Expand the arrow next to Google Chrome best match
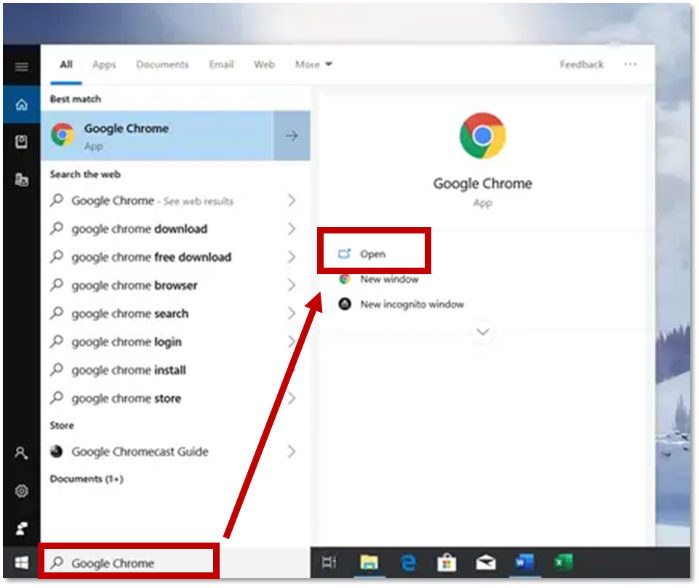The height and width of the screenshot is (588, 699). point(292,136)
